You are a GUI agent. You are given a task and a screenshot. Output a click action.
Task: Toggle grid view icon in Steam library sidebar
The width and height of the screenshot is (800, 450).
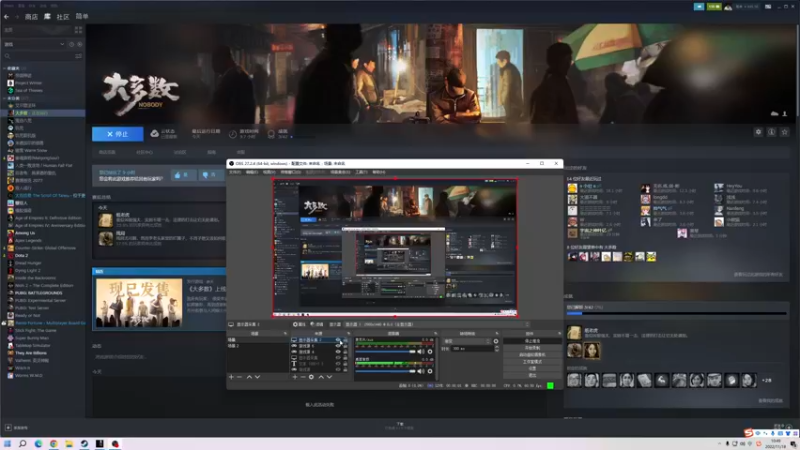tap(78, 30)
